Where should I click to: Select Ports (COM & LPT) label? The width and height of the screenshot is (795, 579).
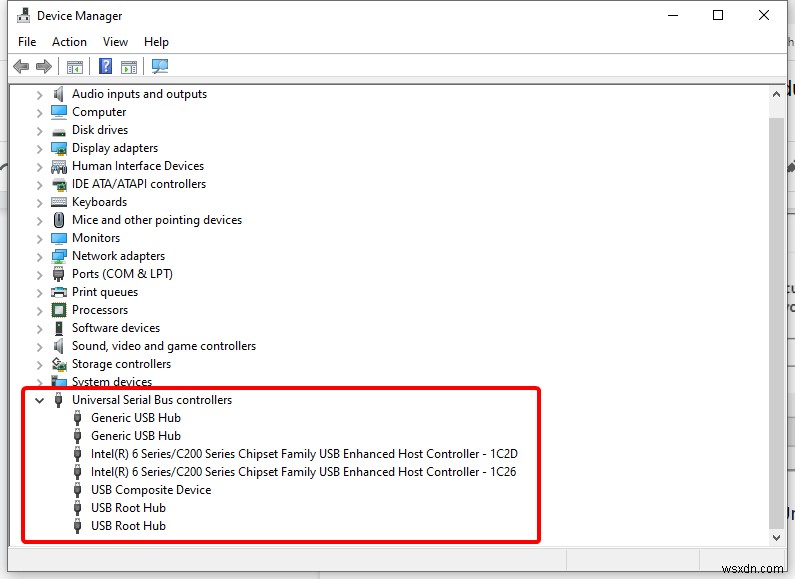(x=122, y=274)
